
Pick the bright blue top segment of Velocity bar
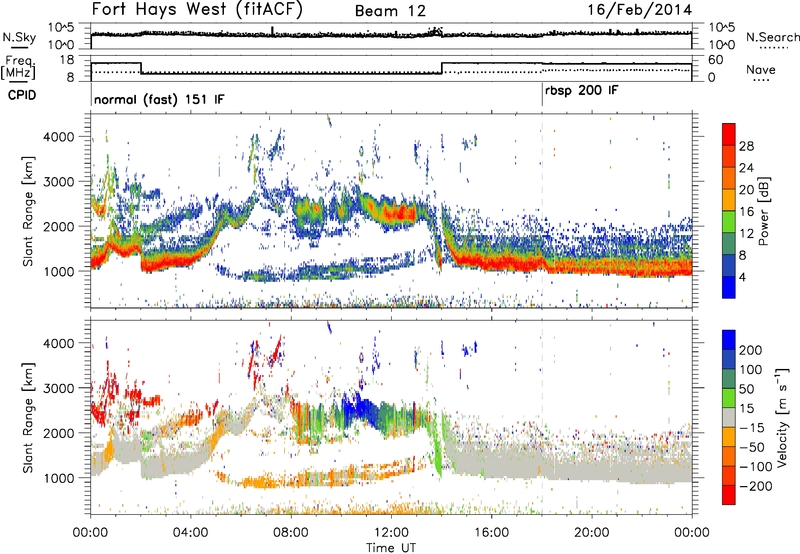click(729, 340)
